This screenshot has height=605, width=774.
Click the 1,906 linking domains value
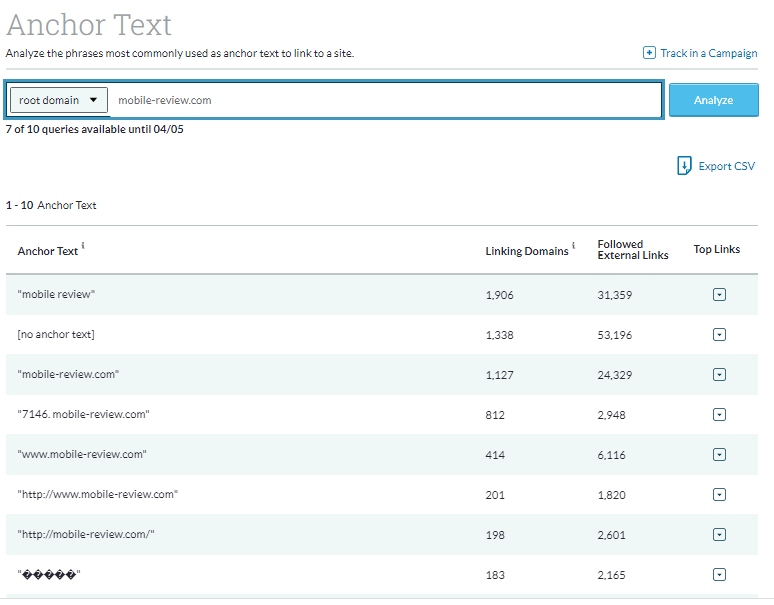pyautogui.click(x=500, y=295)
